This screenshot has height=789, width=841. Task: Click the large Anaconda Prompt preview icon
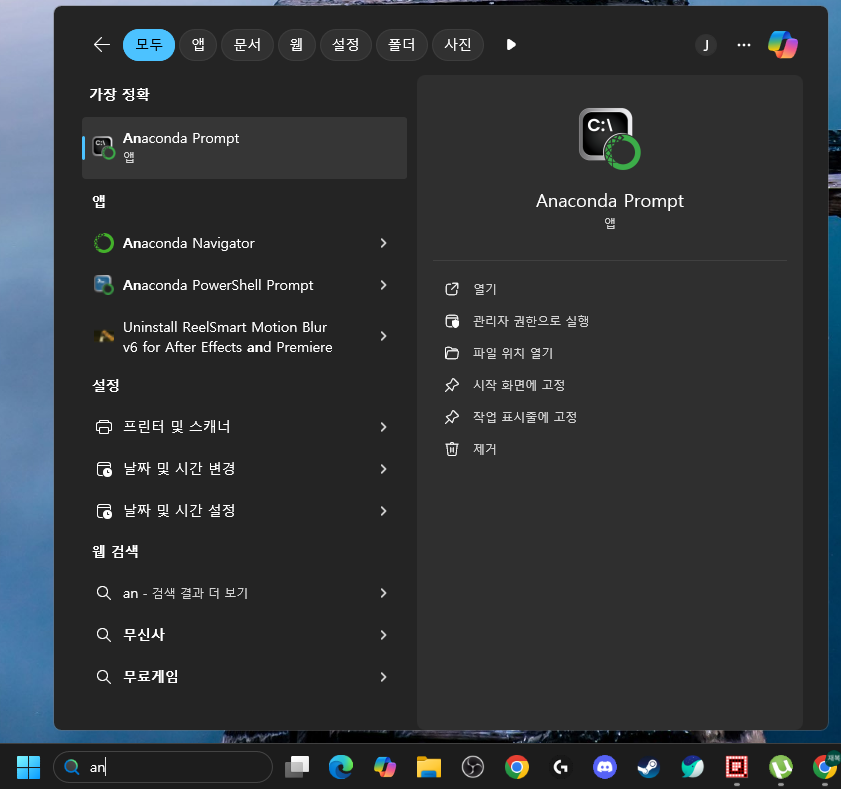609,139
